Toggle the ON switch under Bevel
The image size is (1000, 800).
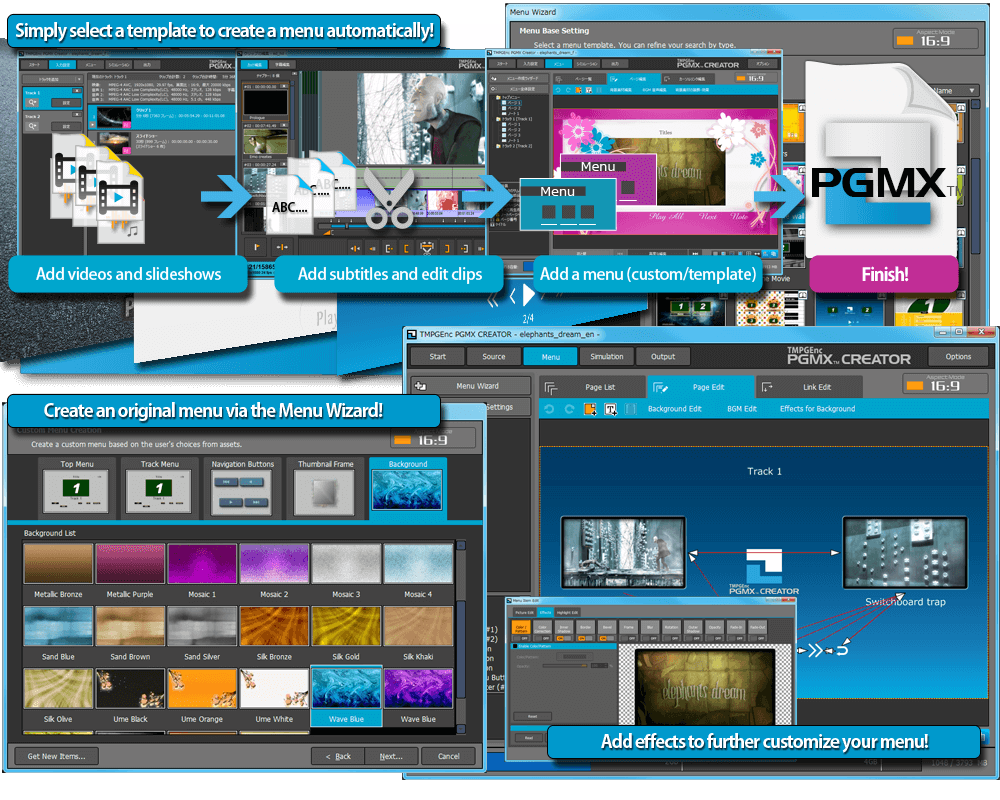pos(607,638)
